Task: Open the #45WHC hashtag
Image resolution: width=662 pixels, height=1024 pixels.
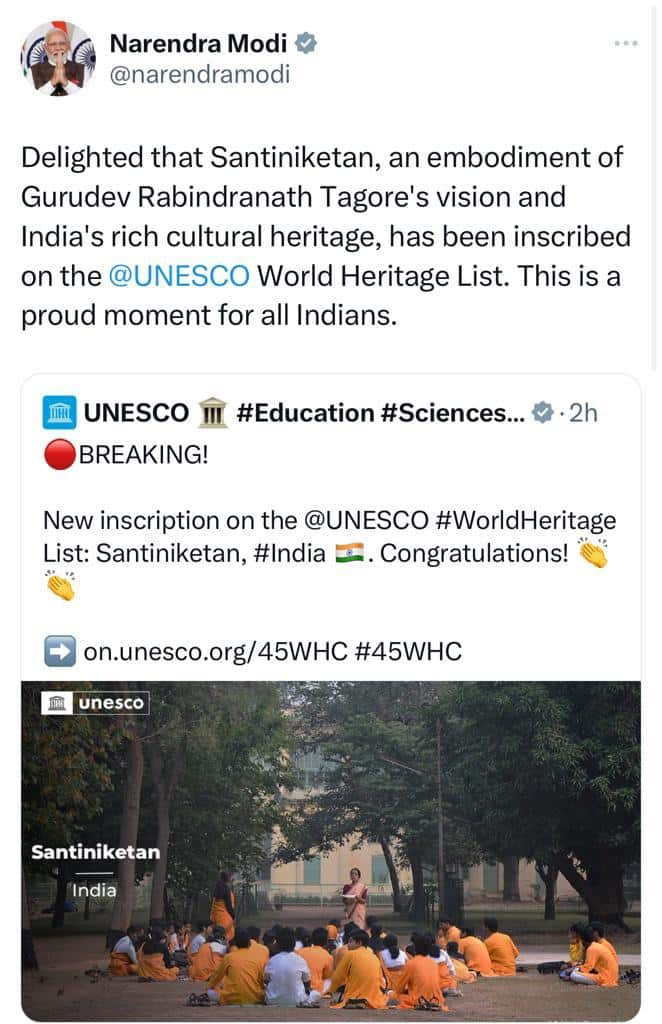Action: (x=408, y=652)
